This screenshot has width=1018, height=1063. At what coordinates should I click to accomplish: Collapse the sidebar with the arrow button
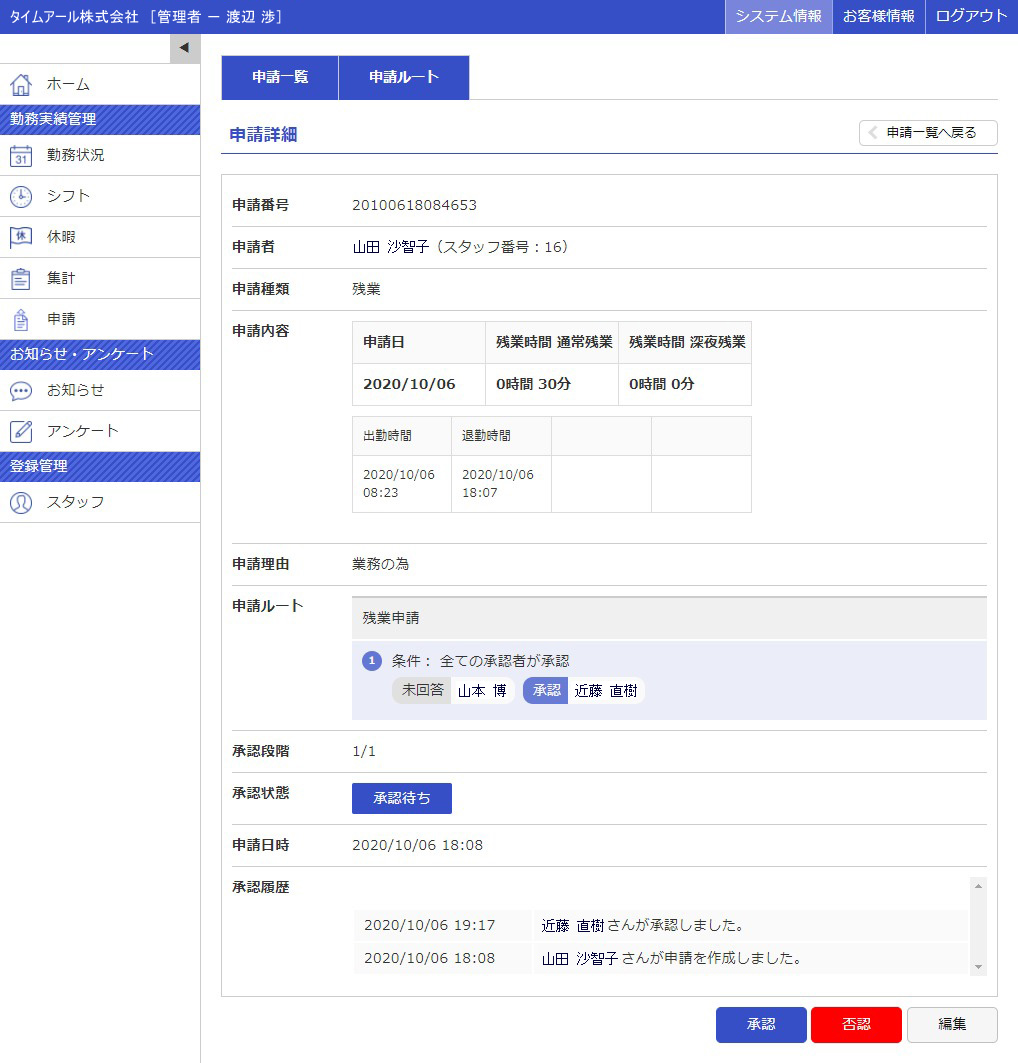coord(185,48)
